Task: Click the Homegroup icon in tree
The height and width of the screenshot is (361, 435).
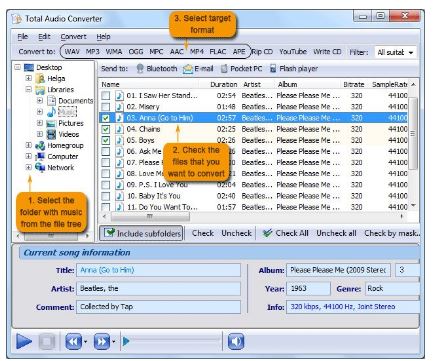Action: coord(40,146)
